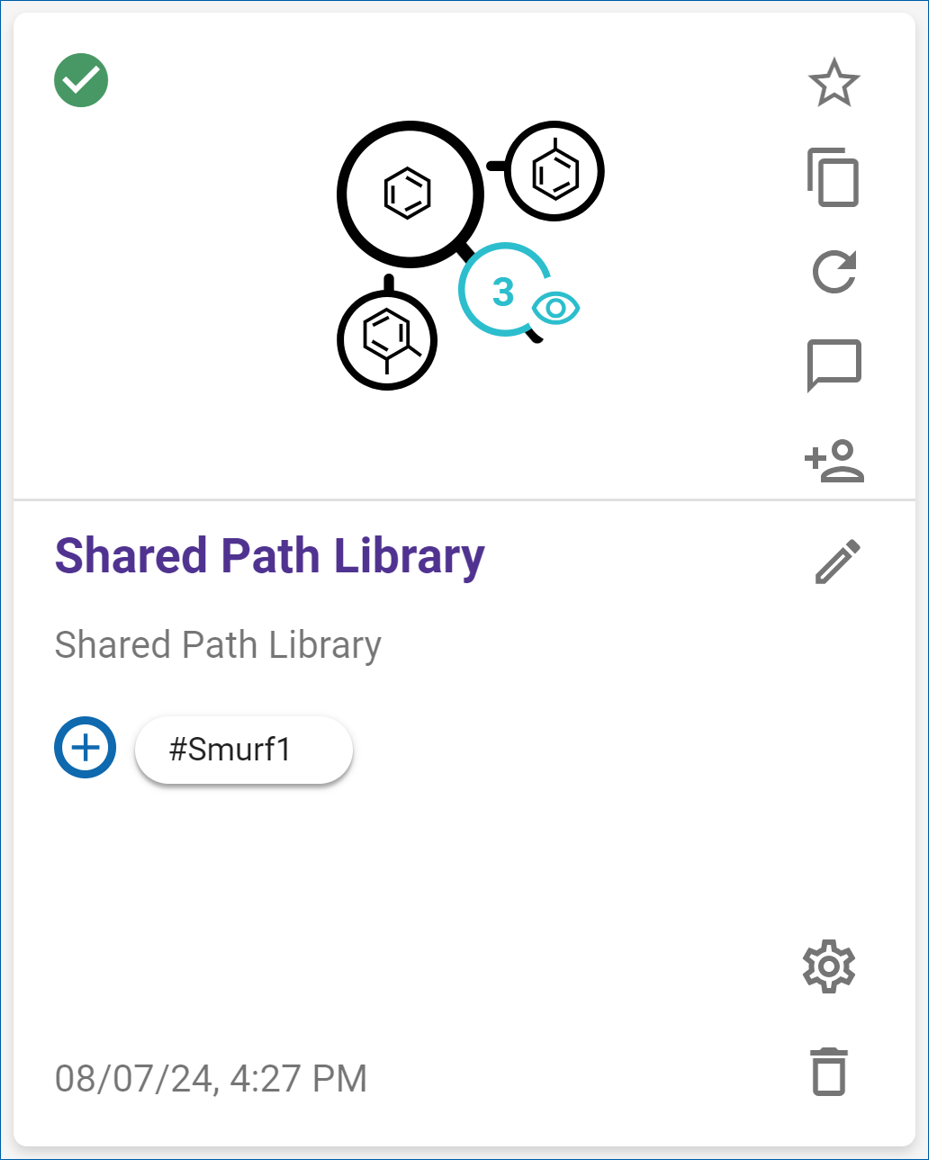Click the refresh arrow icon
This screenshot has height=1160, width=929.
click(833, 272)
